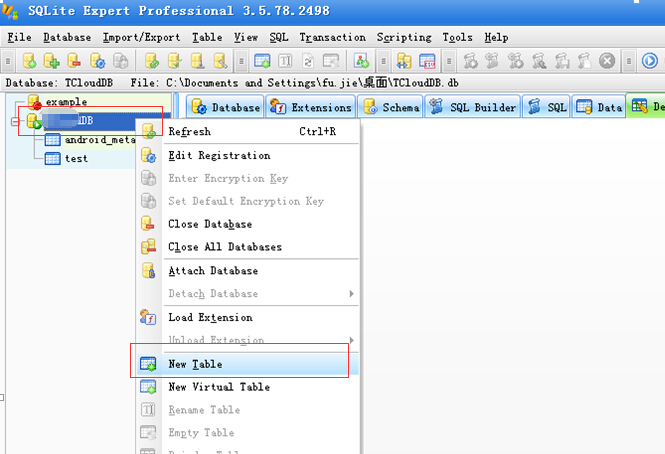
Task: Collapse the selected database tree node
Action: point(15,121)
